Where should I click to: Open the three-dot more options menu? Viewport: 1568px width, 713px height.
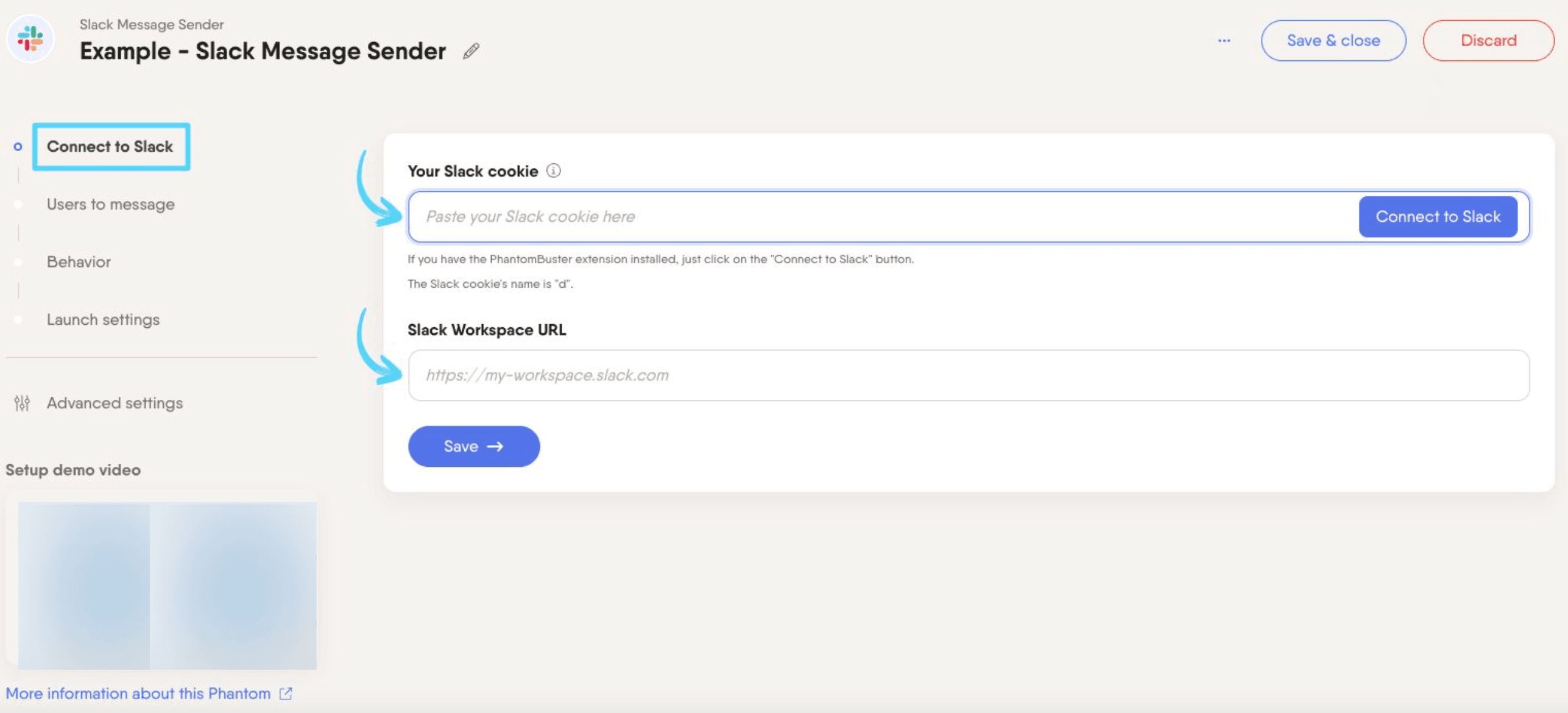tap(1224, 40)
